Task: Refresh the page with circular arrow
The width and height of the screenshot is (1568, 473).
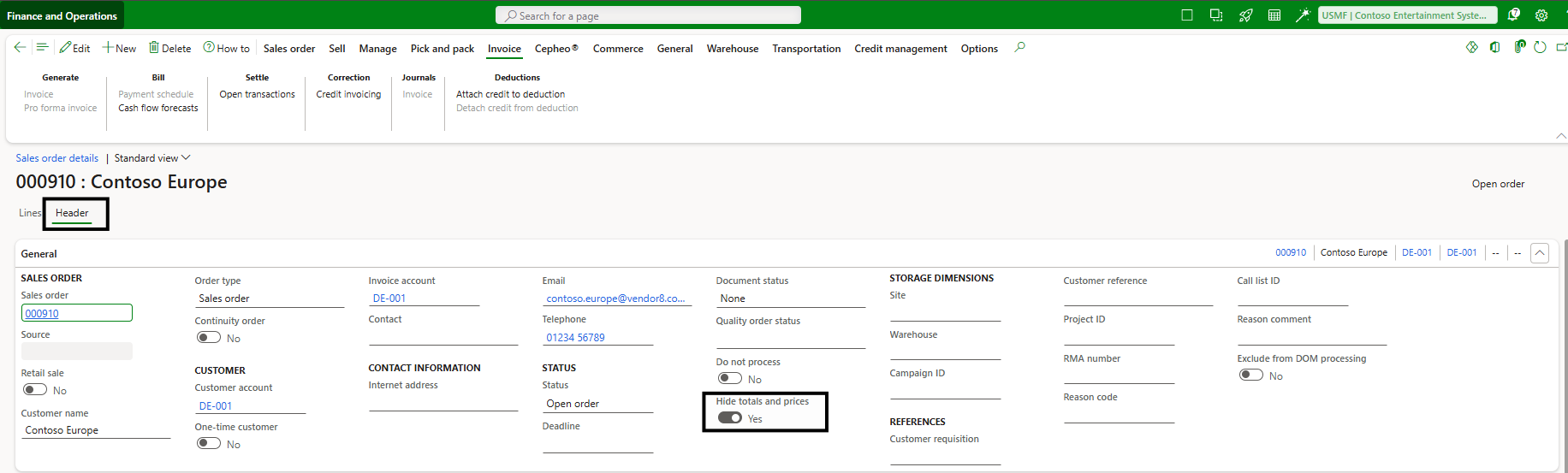Action: tap(1540, 47)
